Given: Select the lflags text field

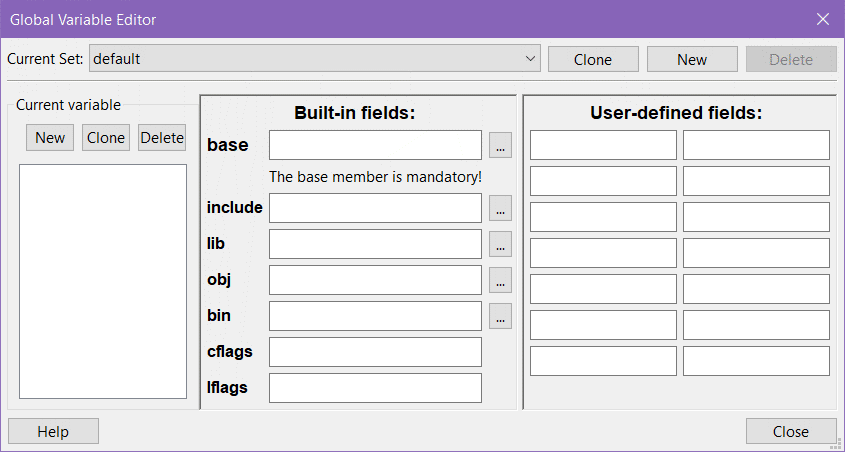Looking at the screenshot, I should [x=375, y=388].
